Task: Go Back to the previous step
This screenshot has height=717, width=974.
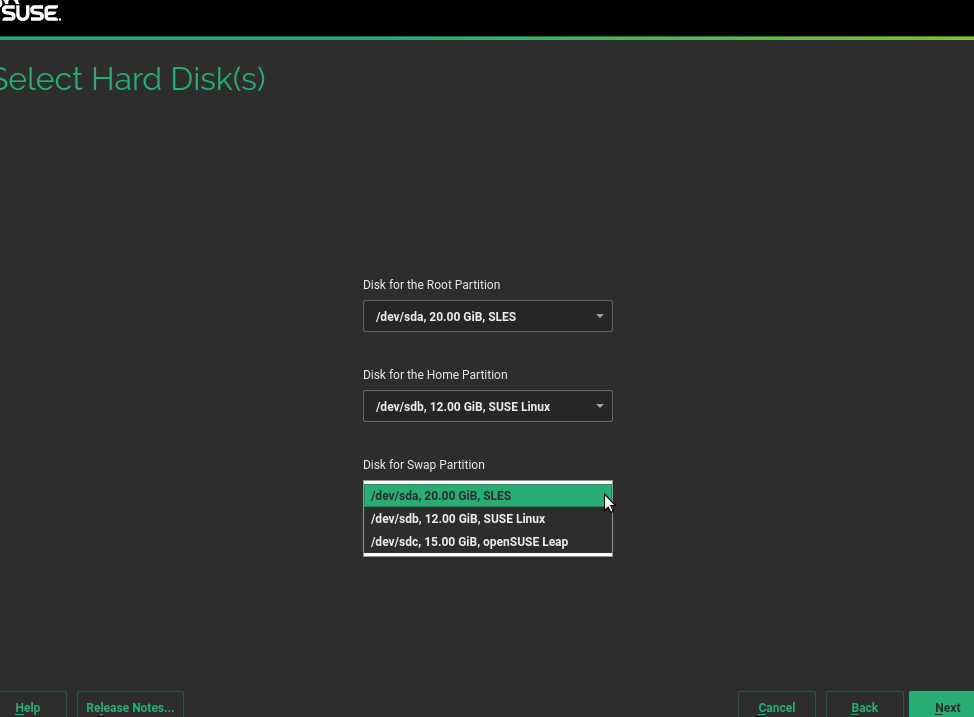Action: [864, 707]
